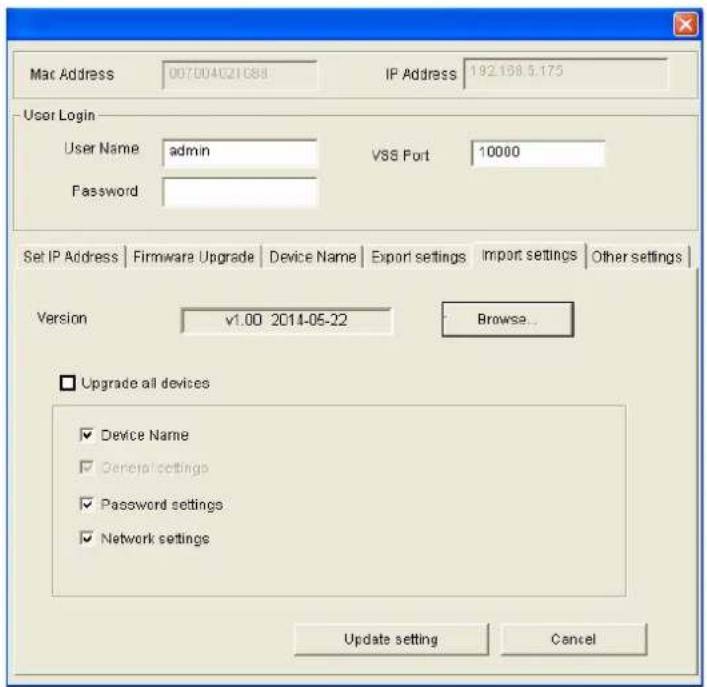The height and width of the screenshot is (687, 707).
Task: Close the dialog with the red X button
Action: 685,24
